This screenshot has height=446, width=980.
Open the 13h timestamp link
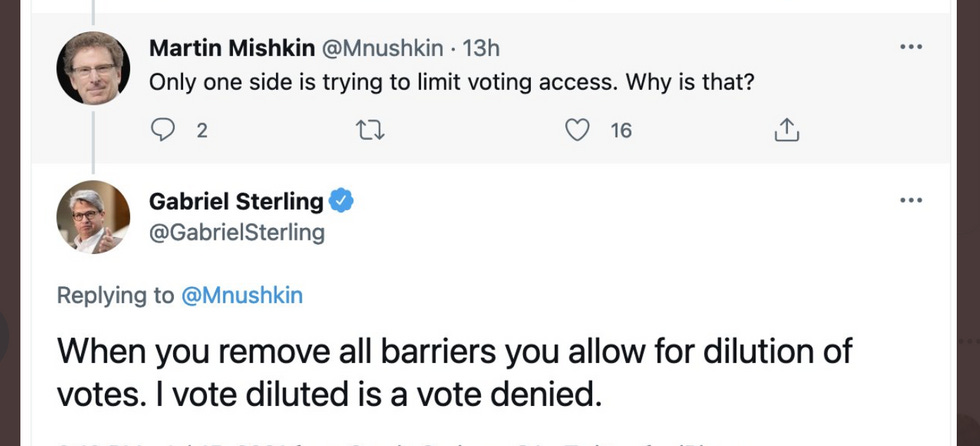click(x=482, y=47)
